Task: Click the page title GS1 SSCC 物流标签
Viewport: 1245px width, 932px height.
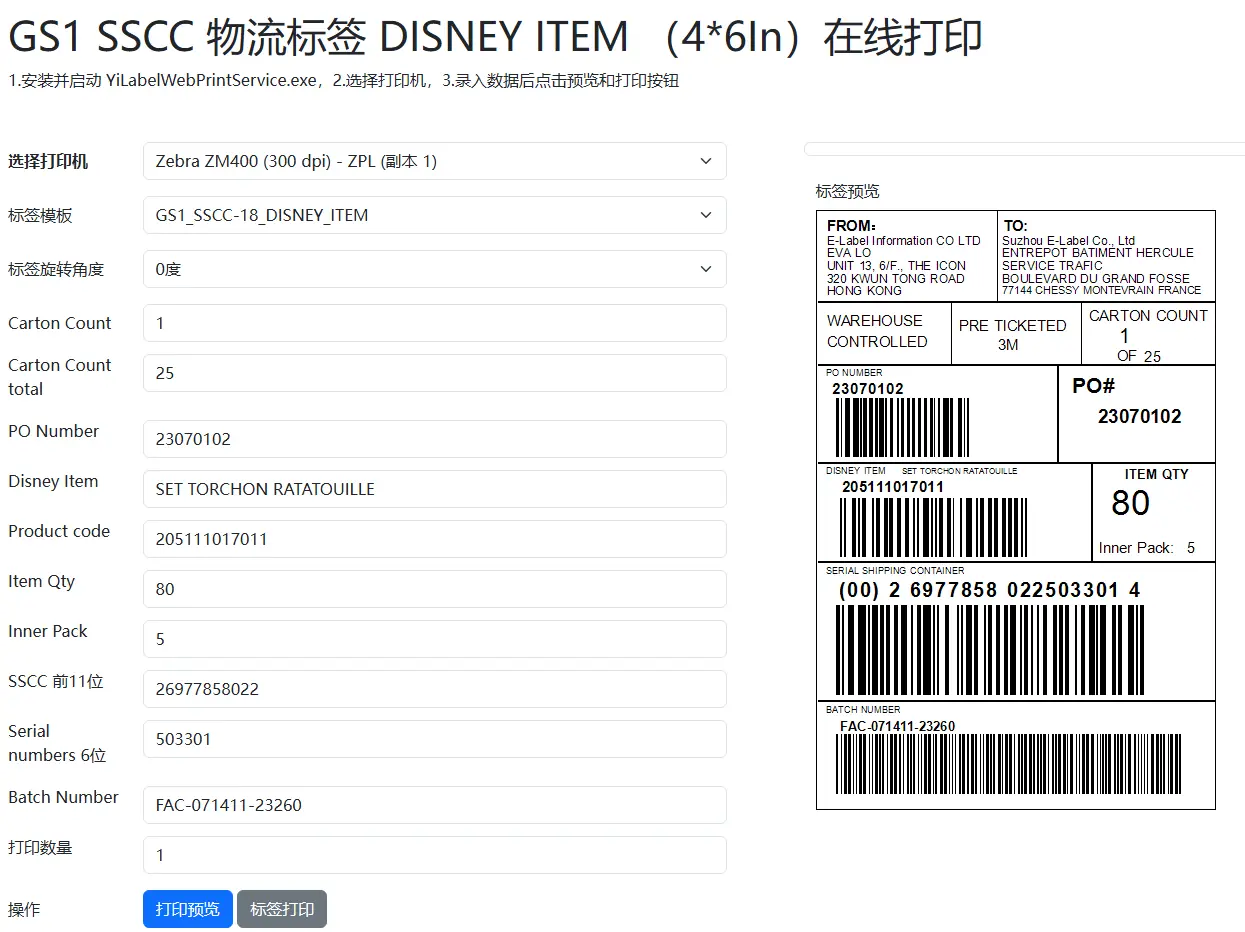Action: coord(495,38)
